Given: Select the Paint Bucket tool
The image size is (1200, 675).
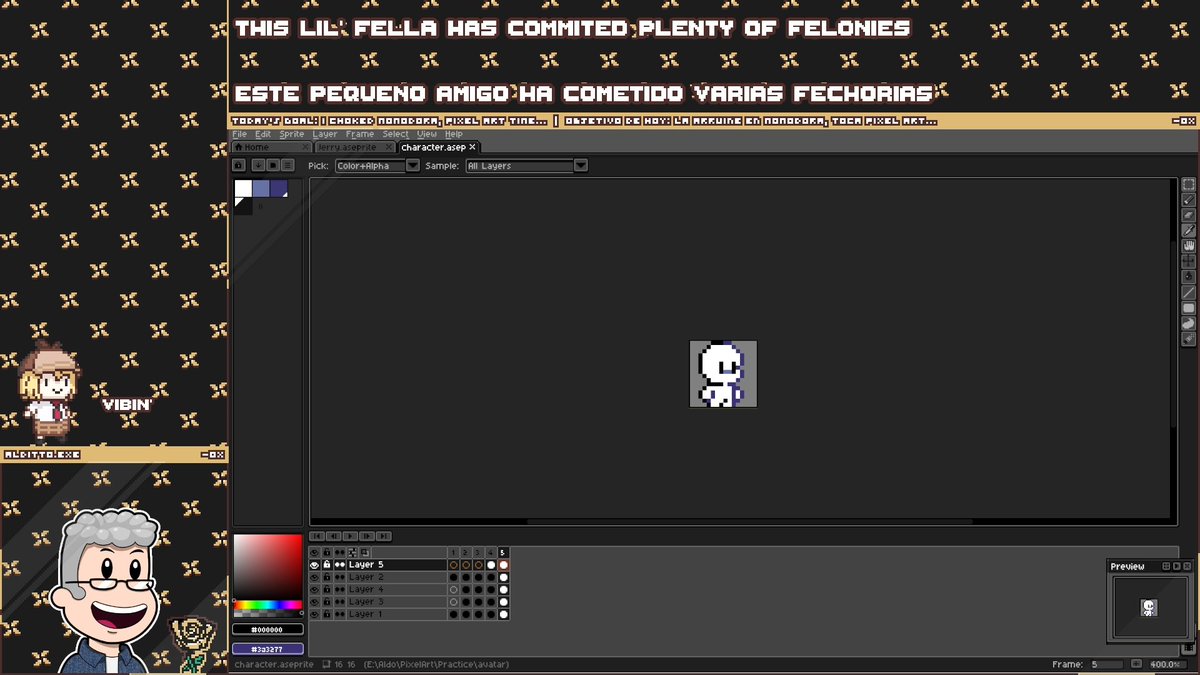Looking at the screenshot, I should [x=1189, y=277].
